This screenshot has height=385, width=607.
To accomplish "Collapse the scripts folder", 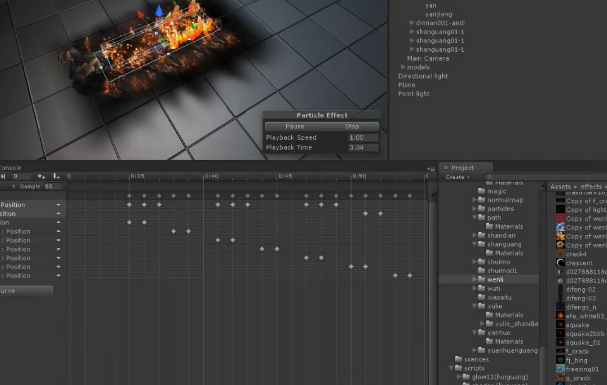I will [451, 368].
